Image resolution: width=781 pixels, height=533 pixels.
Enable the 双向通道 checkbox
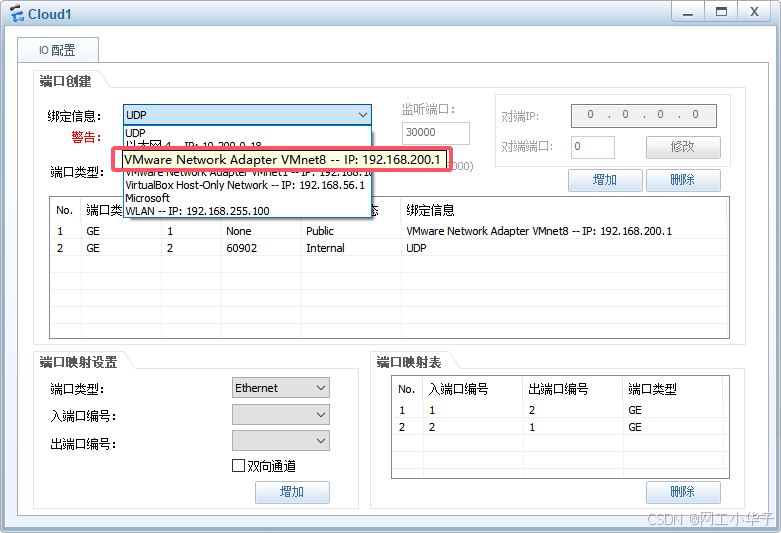click(x=239, y=466)
